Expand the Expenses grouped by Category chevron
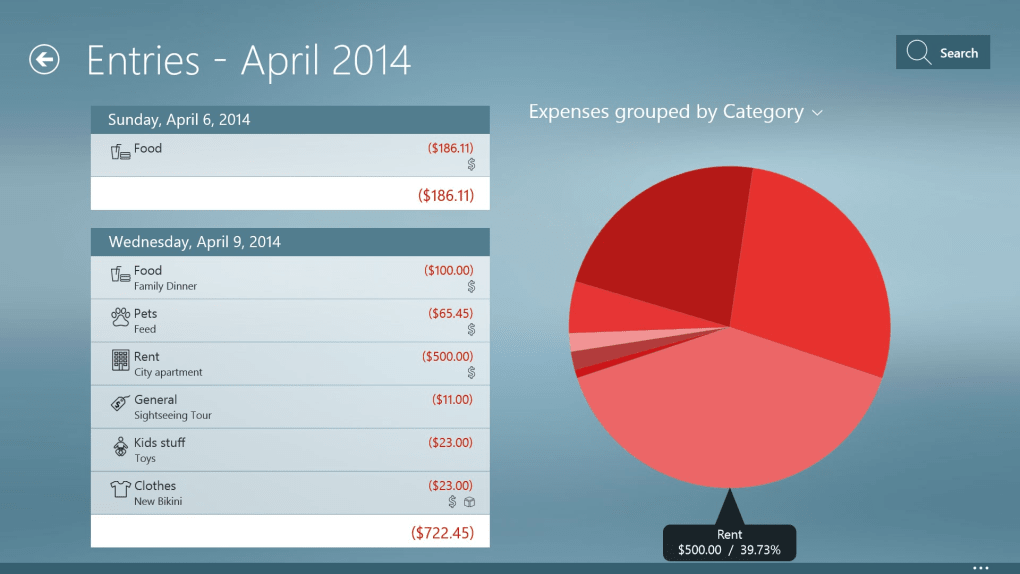The height and width of the screenshot is (574, 1020). [x=817, y=113]
